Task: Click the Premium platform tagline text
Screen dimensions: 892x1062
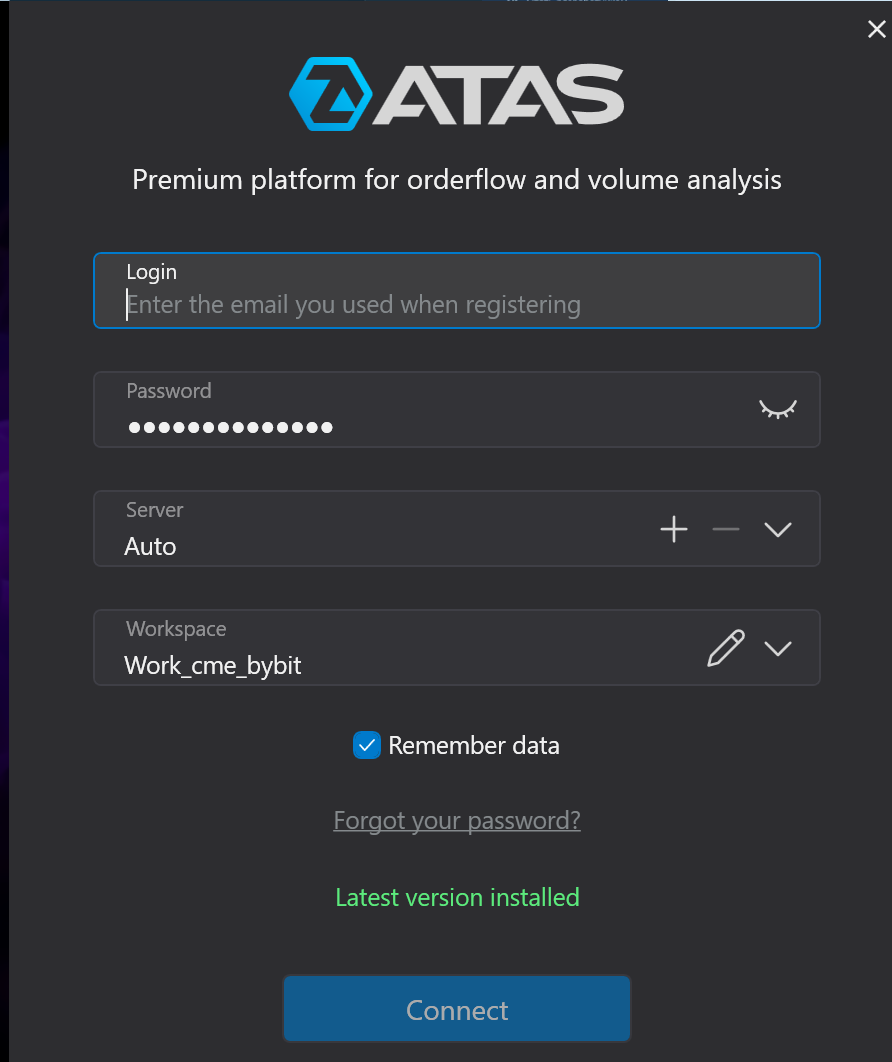Action: (457, 180)
